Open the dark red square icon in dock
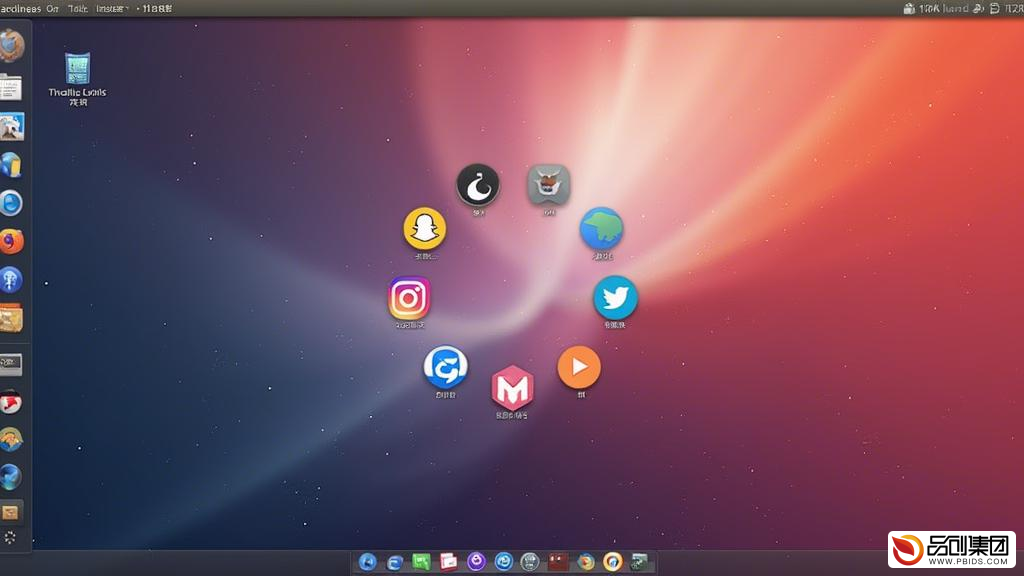Viewport: 1024px width, 576px height. 558,562
